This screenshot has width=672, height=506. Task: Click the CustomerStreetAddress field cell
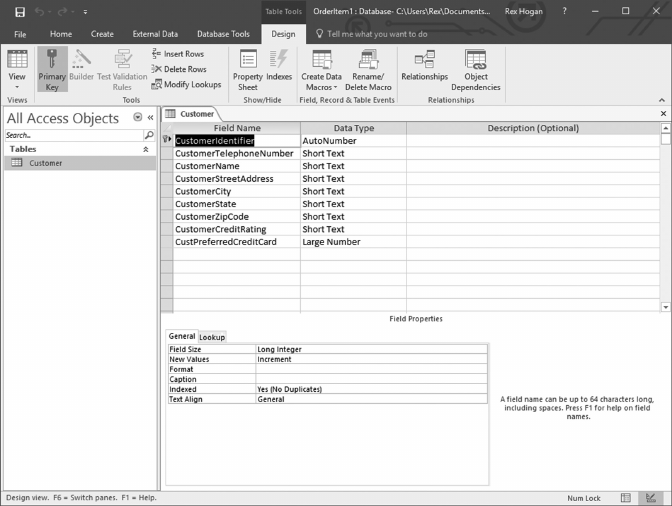tap(237, 179)
